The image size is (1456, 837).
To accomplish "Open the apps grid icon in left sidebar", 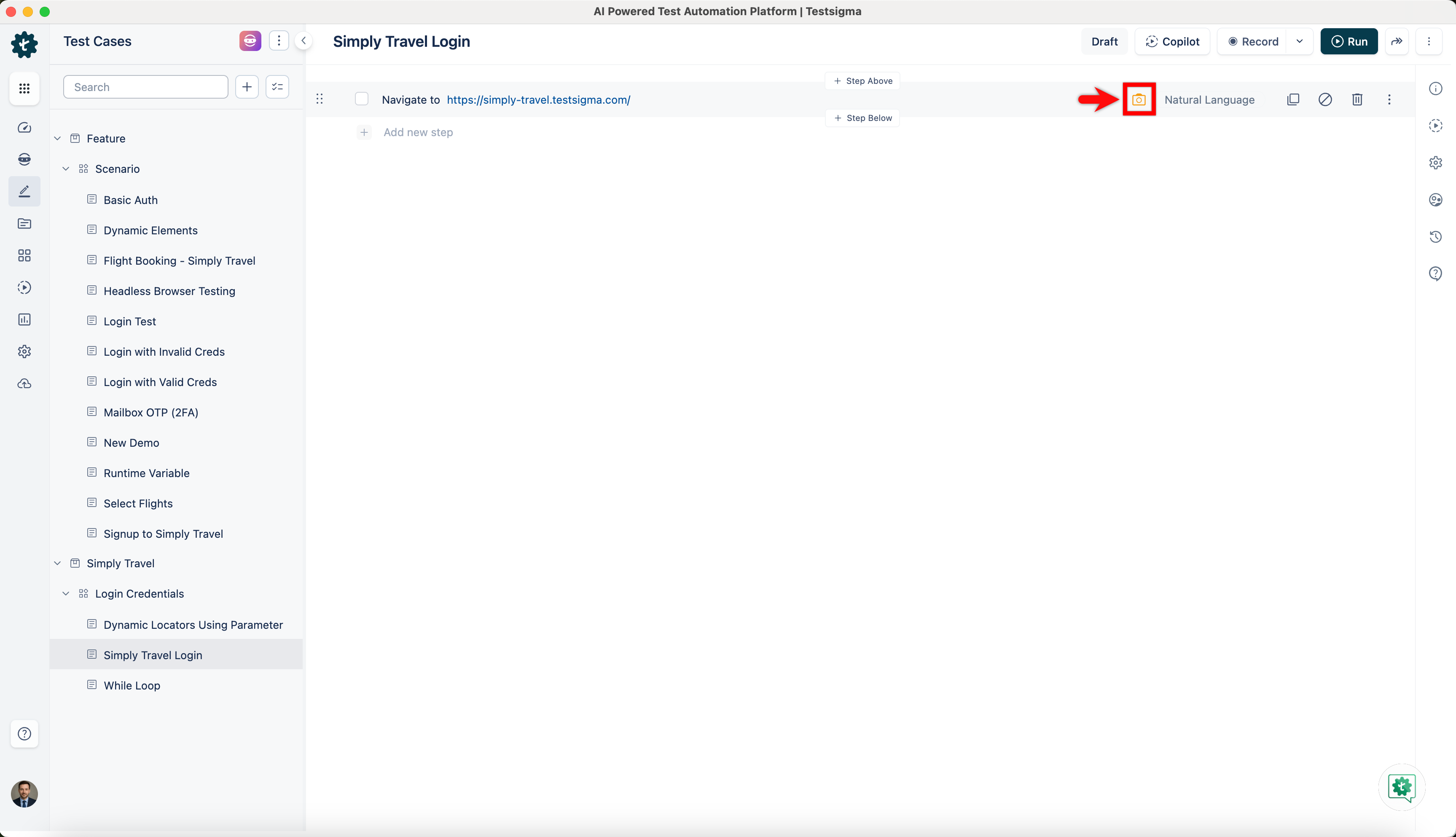I will pyautogui.click(x=24, y=88).
